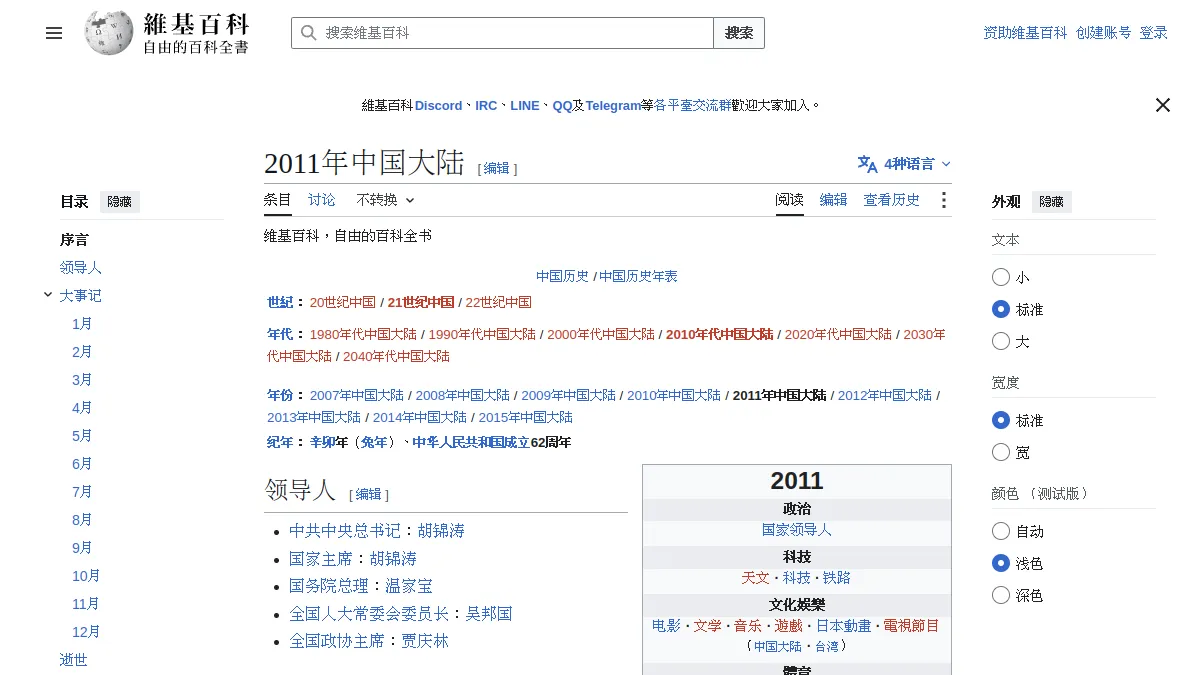
Task: Open the 查看历史 tab
Action: coord(892,200)
